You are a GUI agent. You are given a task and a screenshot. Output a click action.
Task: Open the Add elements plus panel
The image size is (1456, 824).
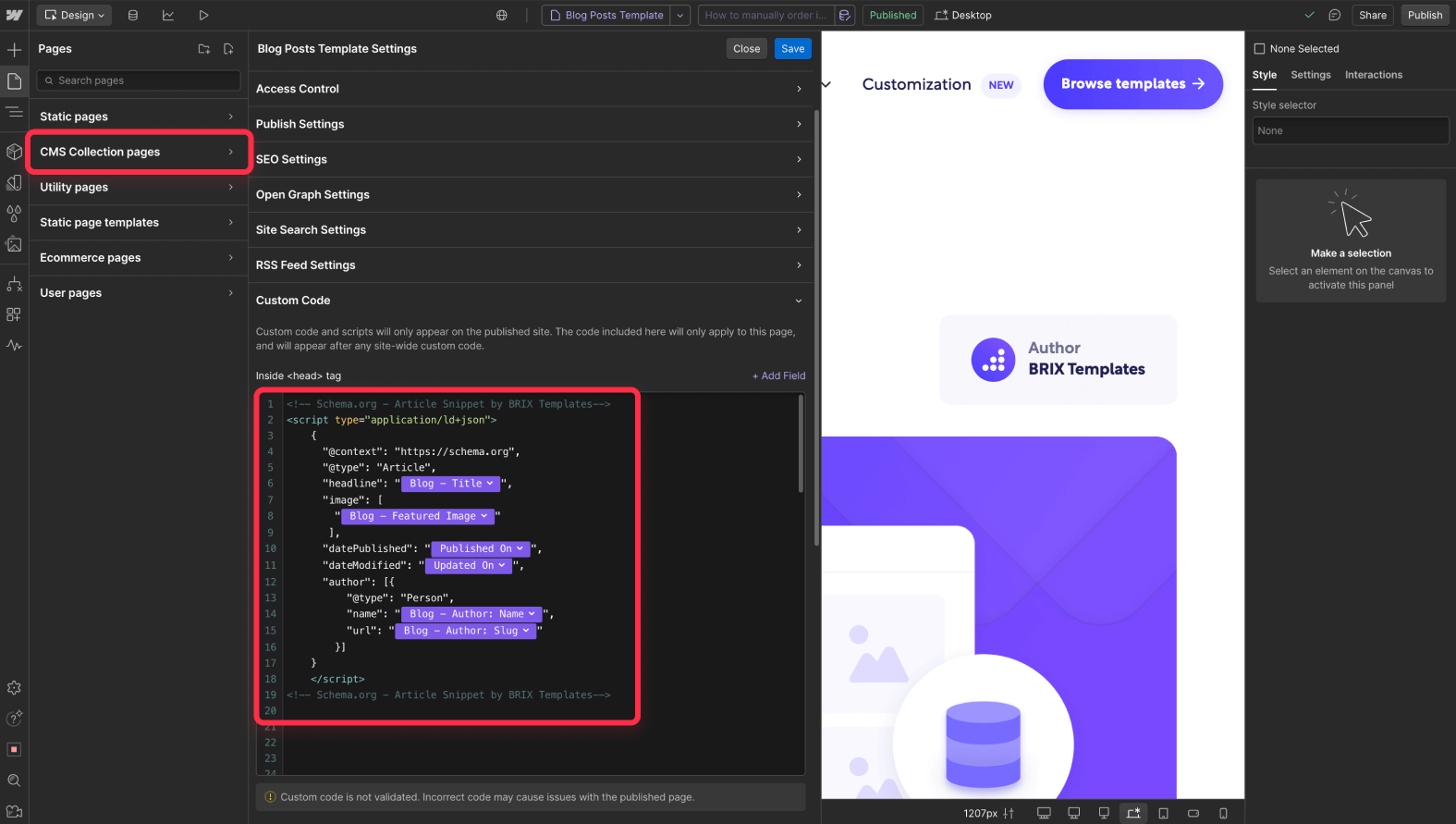pos(14,50)
